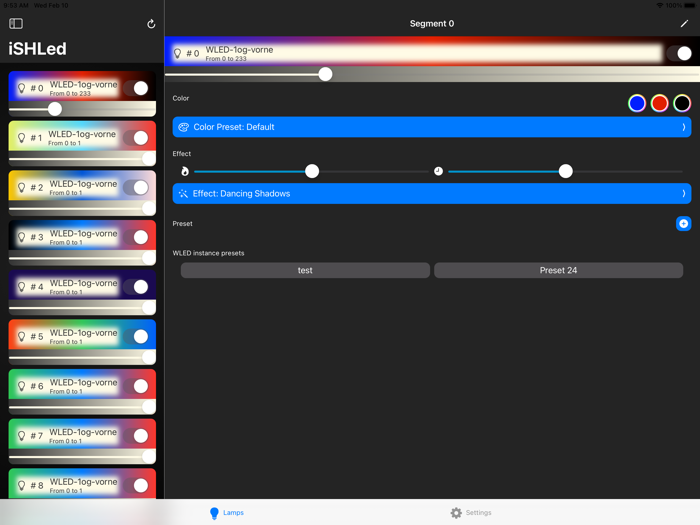This screenshot has width=700, height=525.
Task: Toggle sidebar lamp #1 switch
Action: (x=136, y=138)
